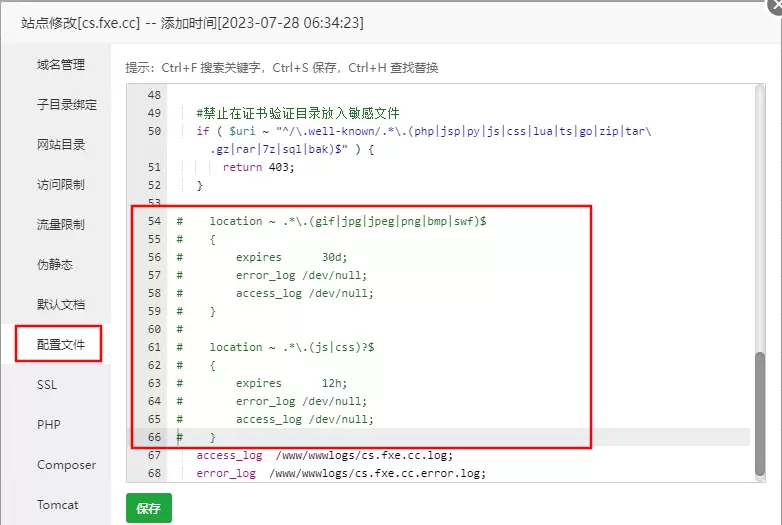This screenshot has width=782, height=525.
Task: Switch to the PHP tab
Action: click(49, 424)
